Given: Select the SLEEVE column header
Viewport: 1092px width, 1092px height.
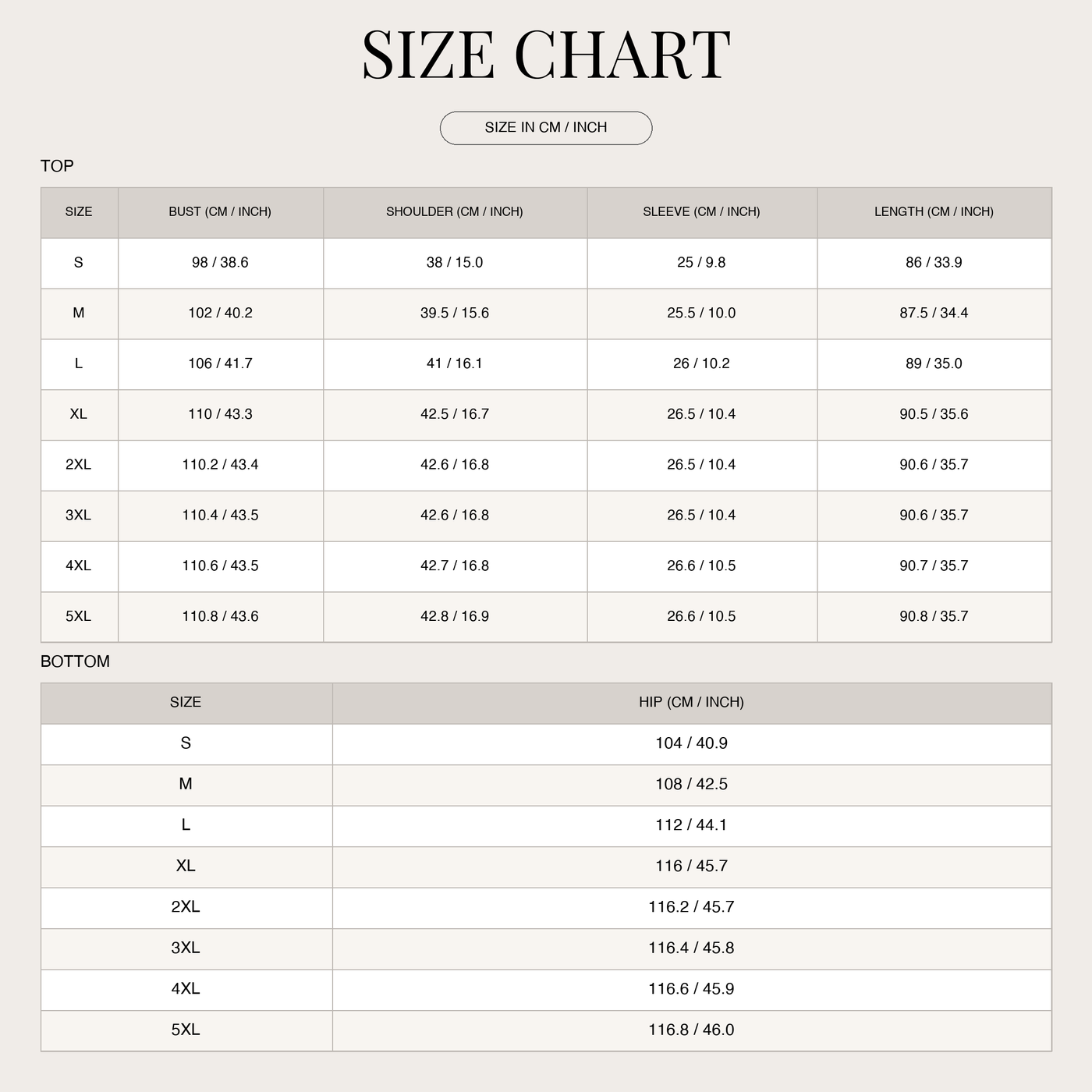Looking at the screenshot, I should pyautogui.click(x=701, y=212).
